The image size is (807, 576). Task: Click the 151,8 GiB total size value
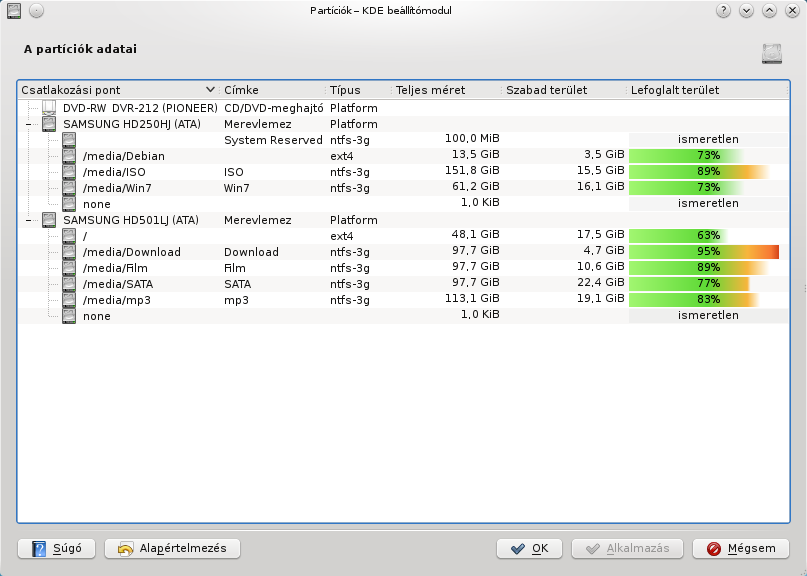pyautogui.click(x=472, y=170)
